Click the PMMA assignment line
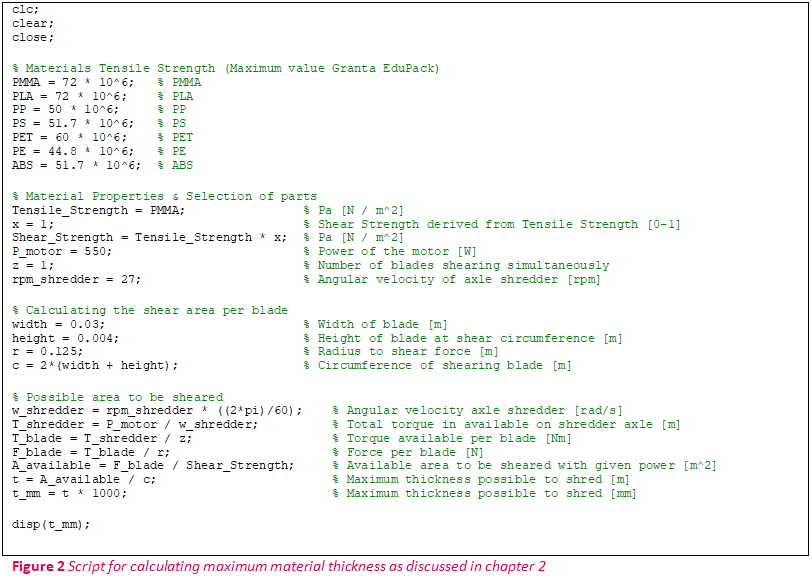 click(70, 81)
